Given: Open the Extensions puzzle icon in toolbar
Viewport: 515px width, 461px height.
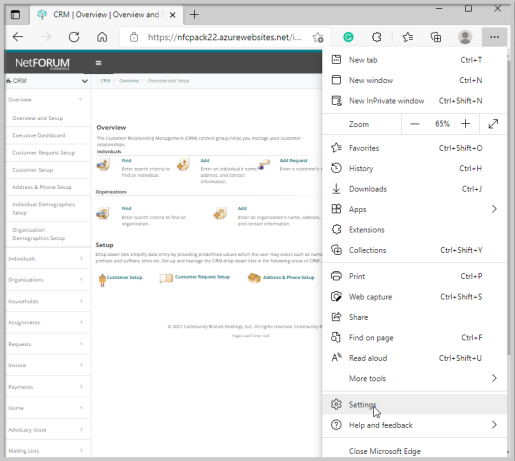Looking at the screenshot, I should coord(377,37).
